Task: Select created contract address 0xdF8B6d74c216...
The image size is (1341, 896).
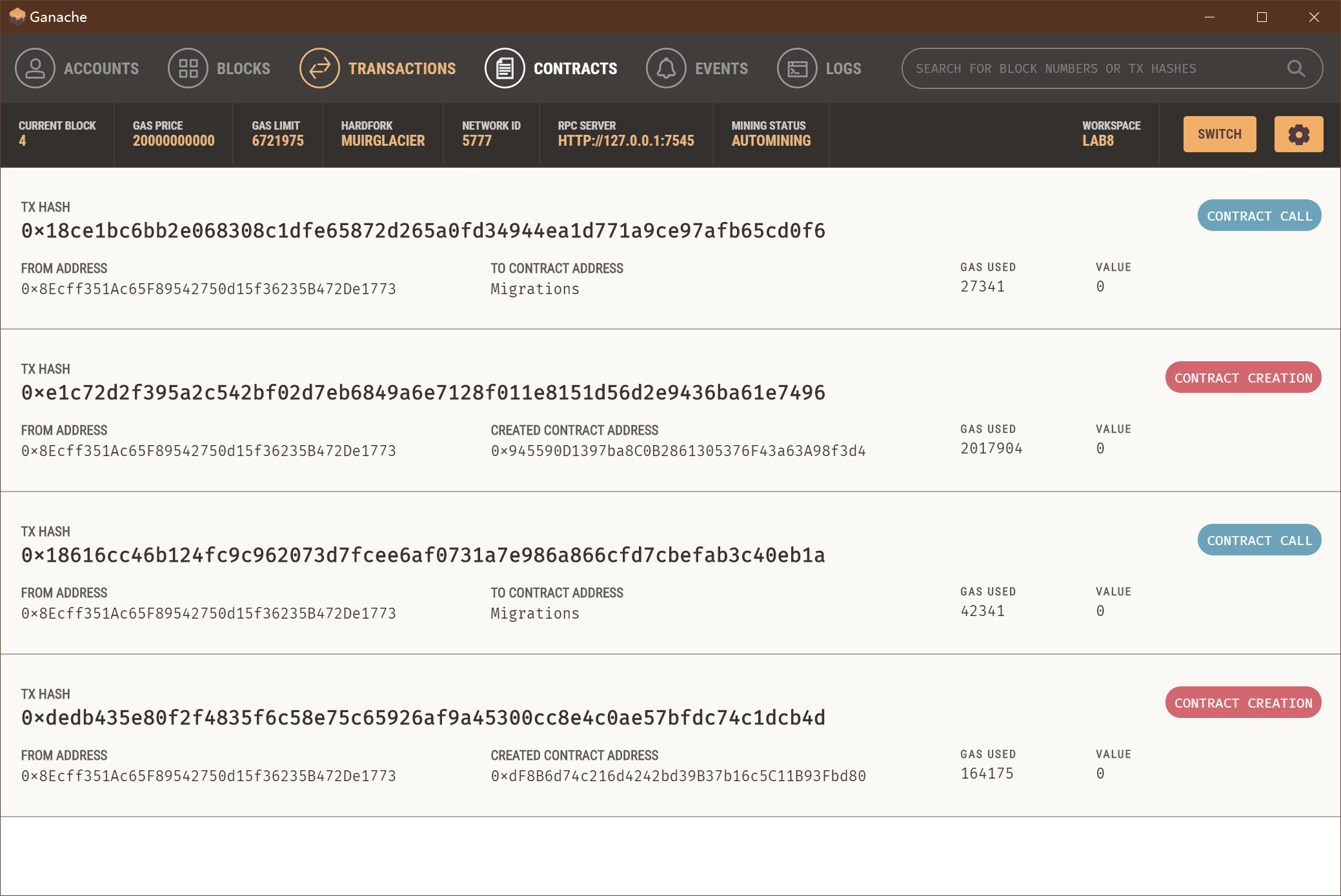Action: coord(678,776)
